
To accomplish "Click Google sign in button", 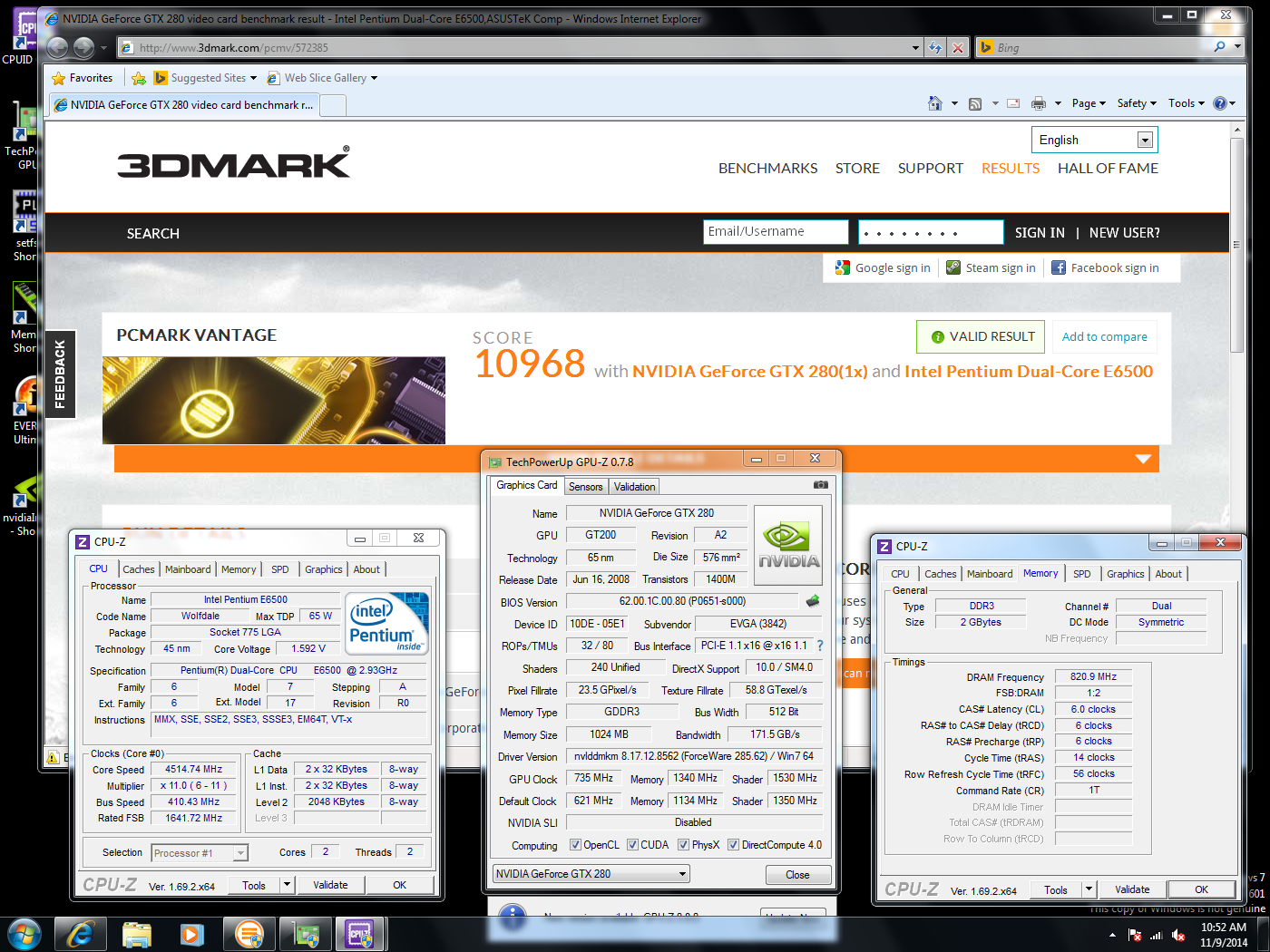I will [883, 267].
